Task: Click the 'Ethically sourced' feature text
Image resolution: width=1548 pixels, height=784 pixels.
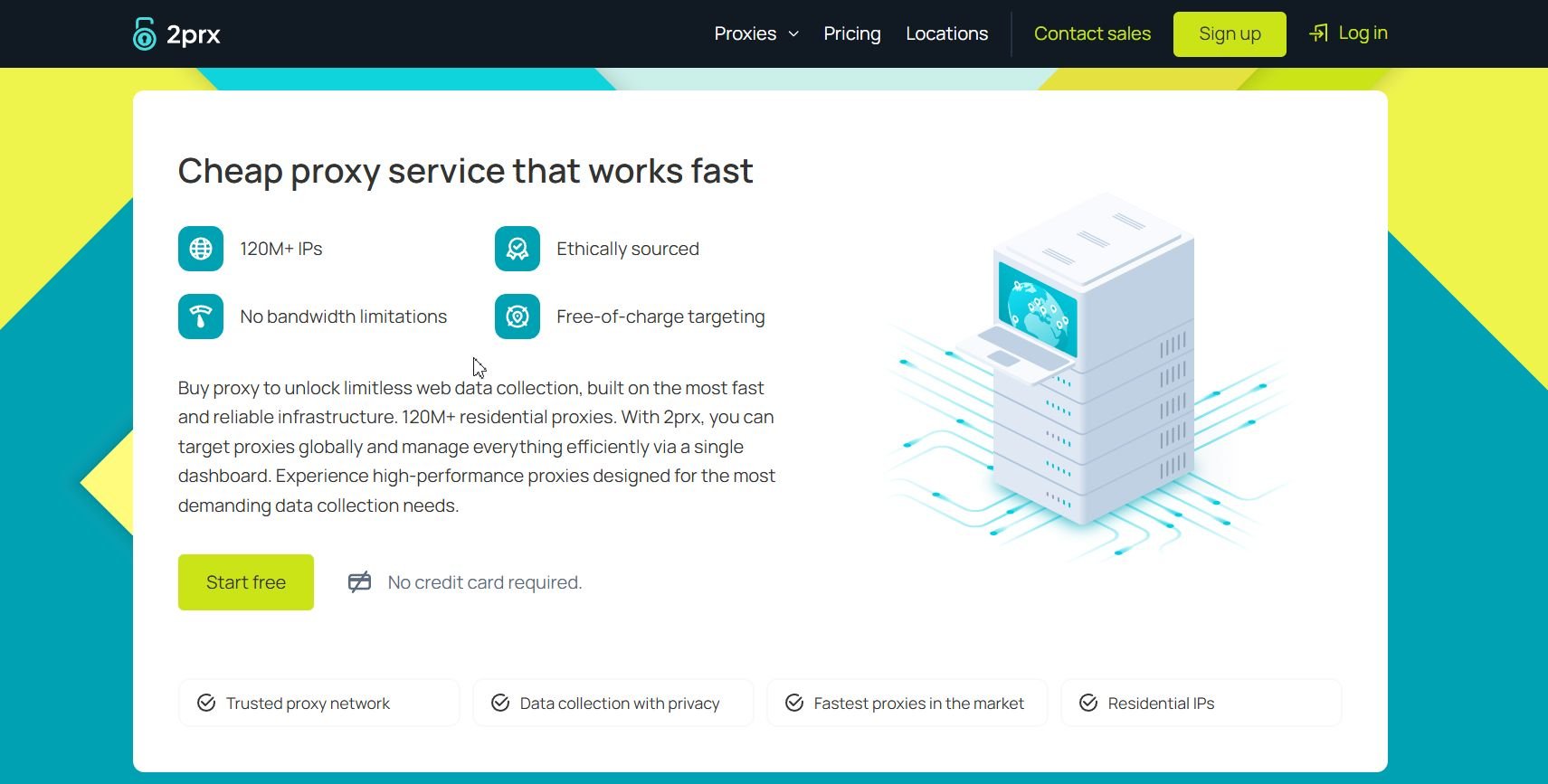Action: coord(628,249)
